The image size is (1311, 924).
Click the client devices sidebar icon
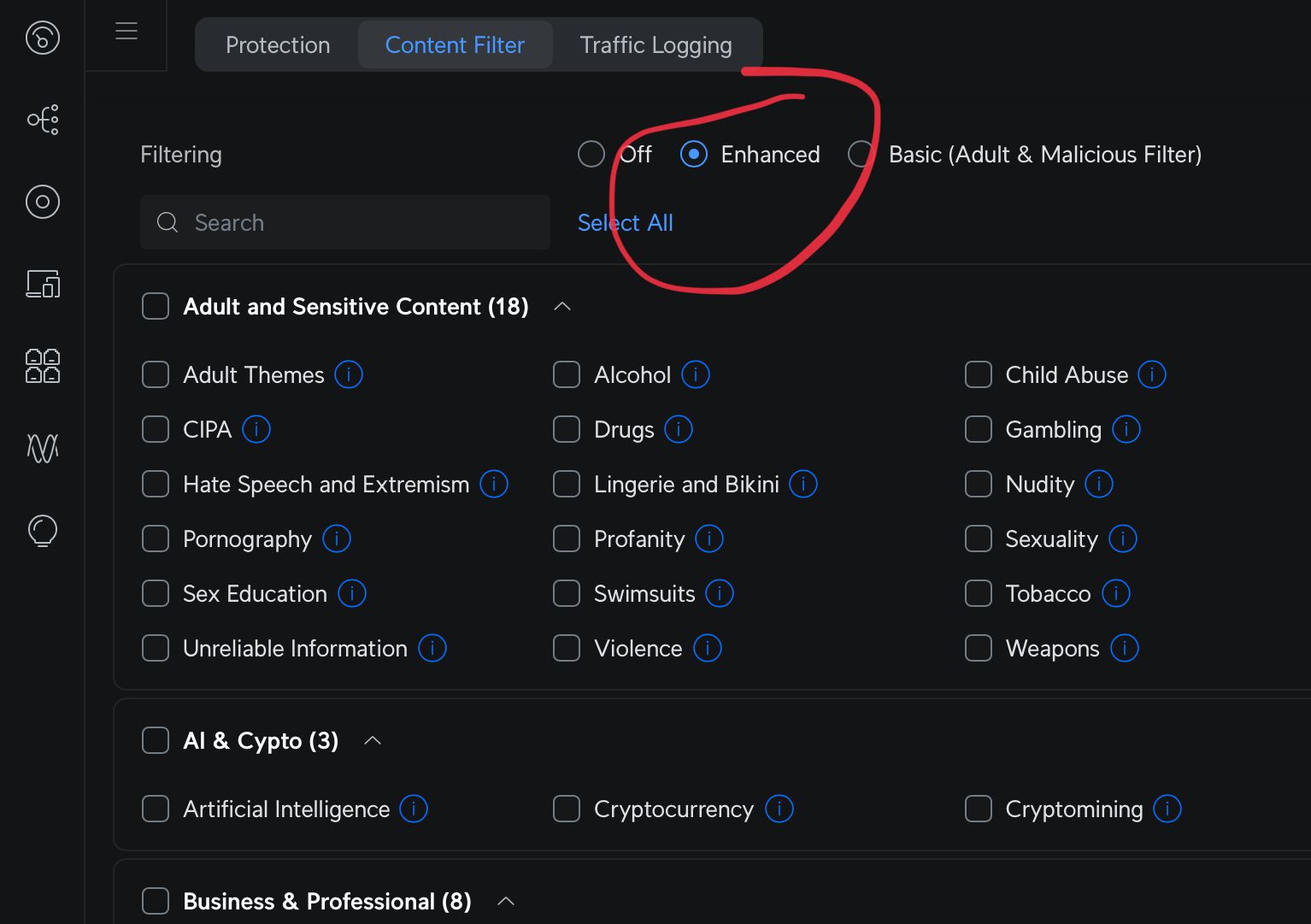click(43, 284)
